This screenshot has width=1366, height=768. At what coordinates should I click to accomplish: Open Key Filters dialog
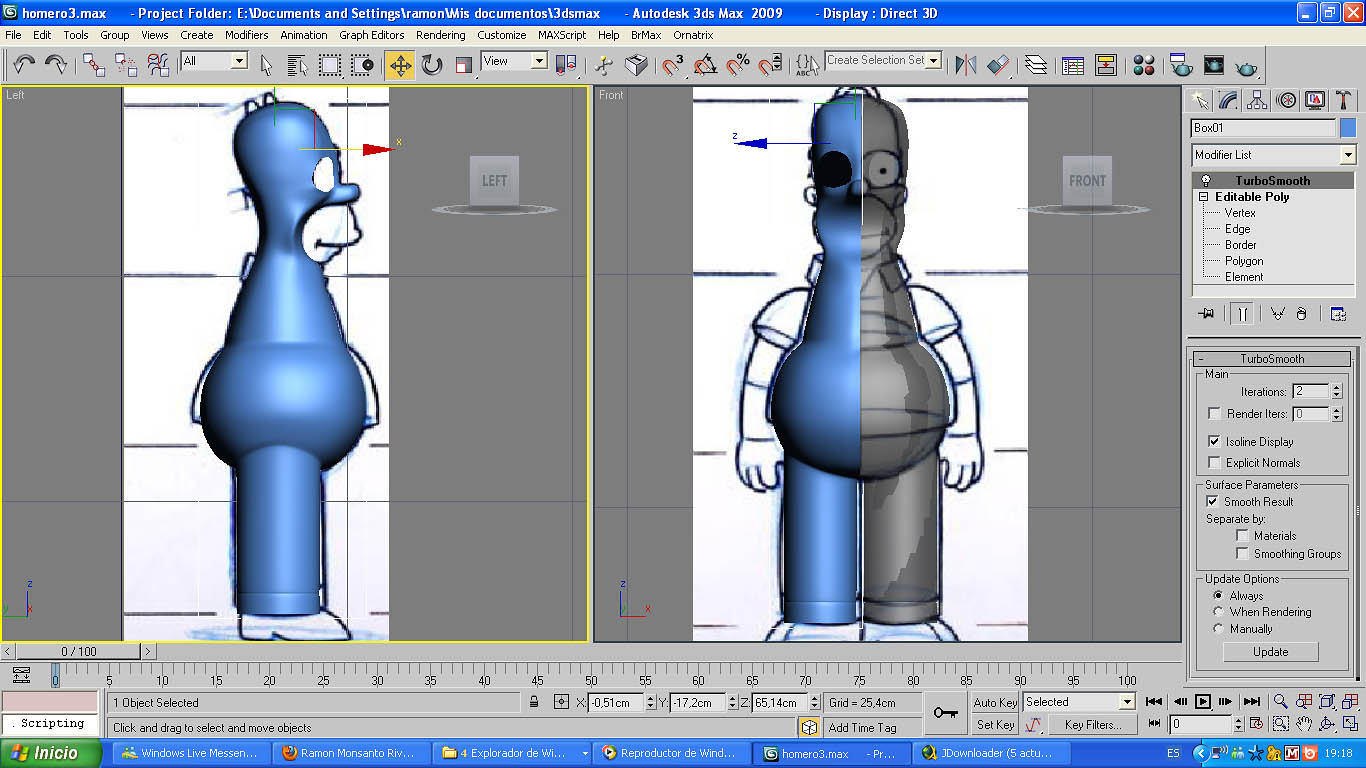(x=1093, y=725)
